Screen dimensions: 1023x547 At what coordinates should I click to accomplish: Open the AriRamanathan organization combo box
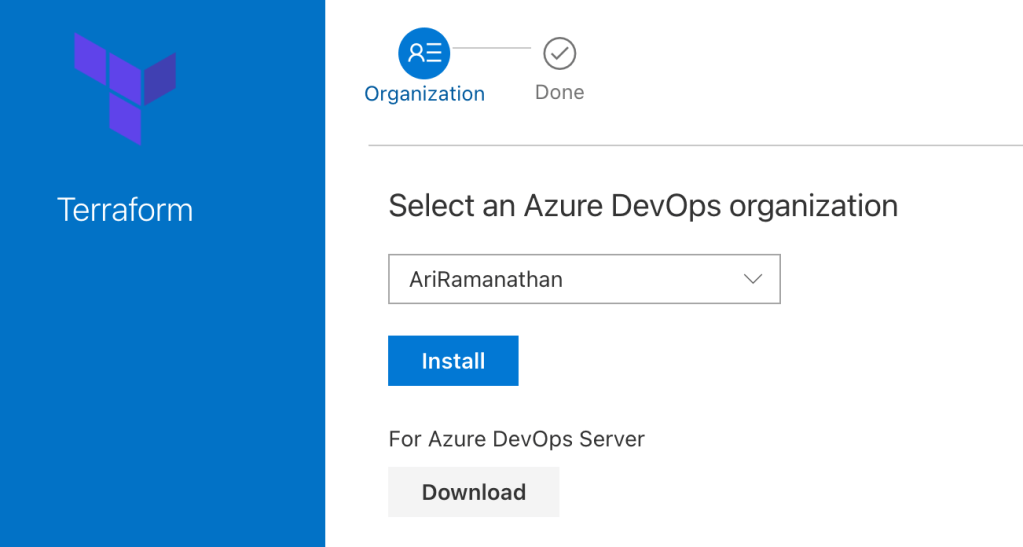[583, 279]
